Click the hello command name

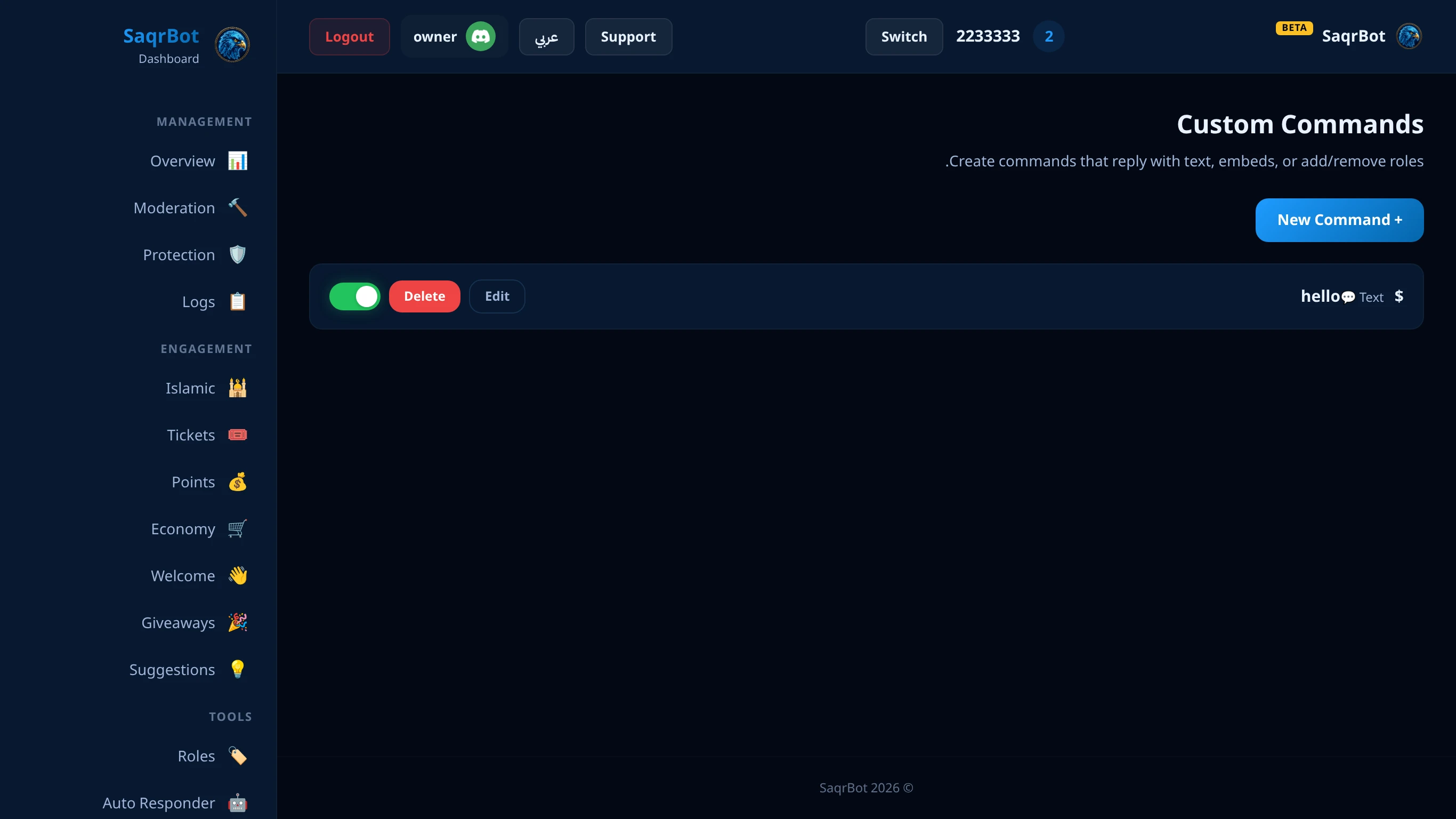pos(1320,296)
